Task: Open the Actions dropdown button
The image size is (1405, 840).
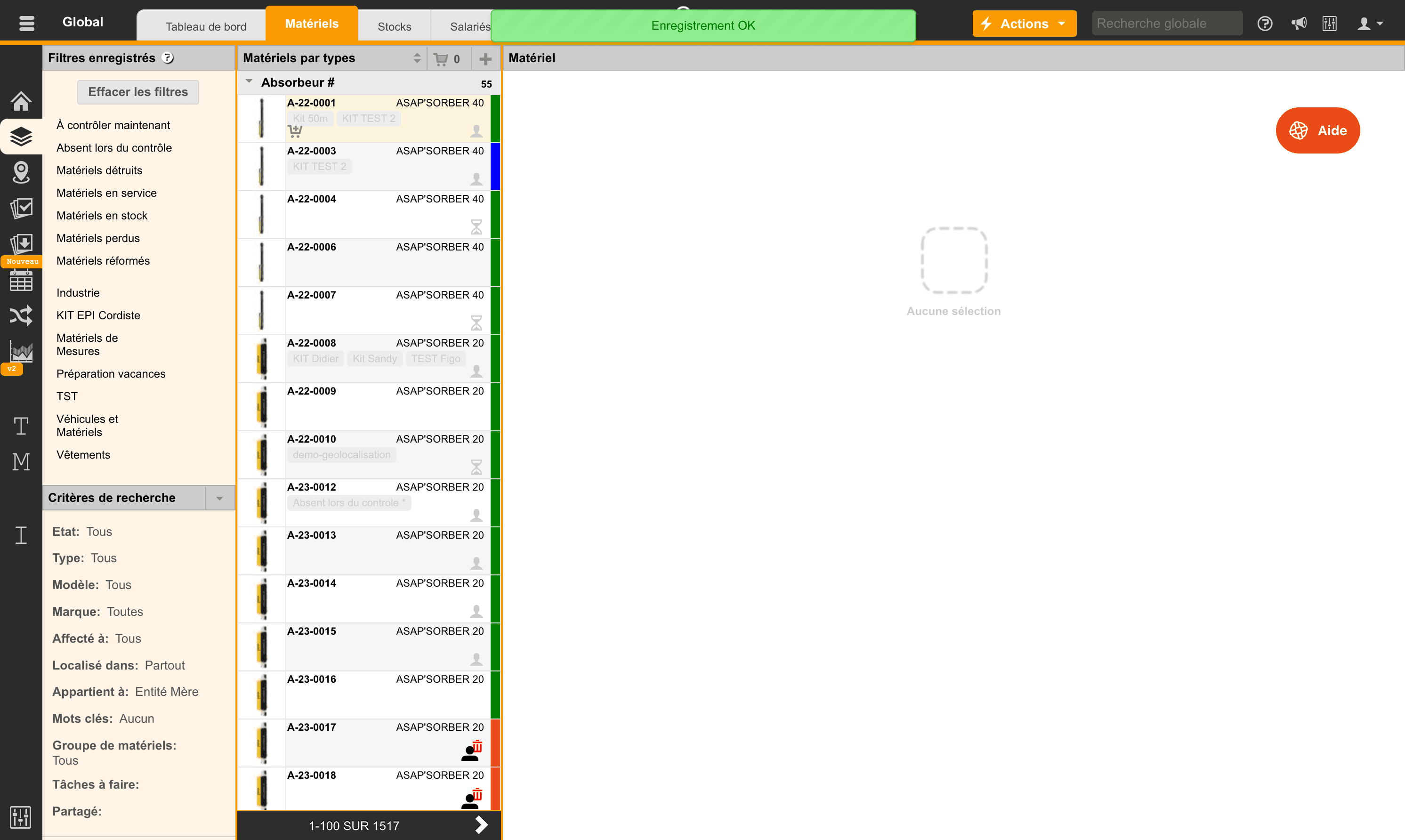Action: tap(1024, 24)
